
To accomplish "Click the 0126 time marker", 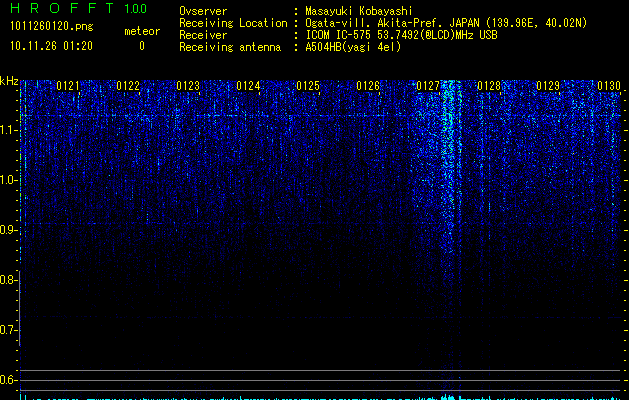I will pos(368,86).
